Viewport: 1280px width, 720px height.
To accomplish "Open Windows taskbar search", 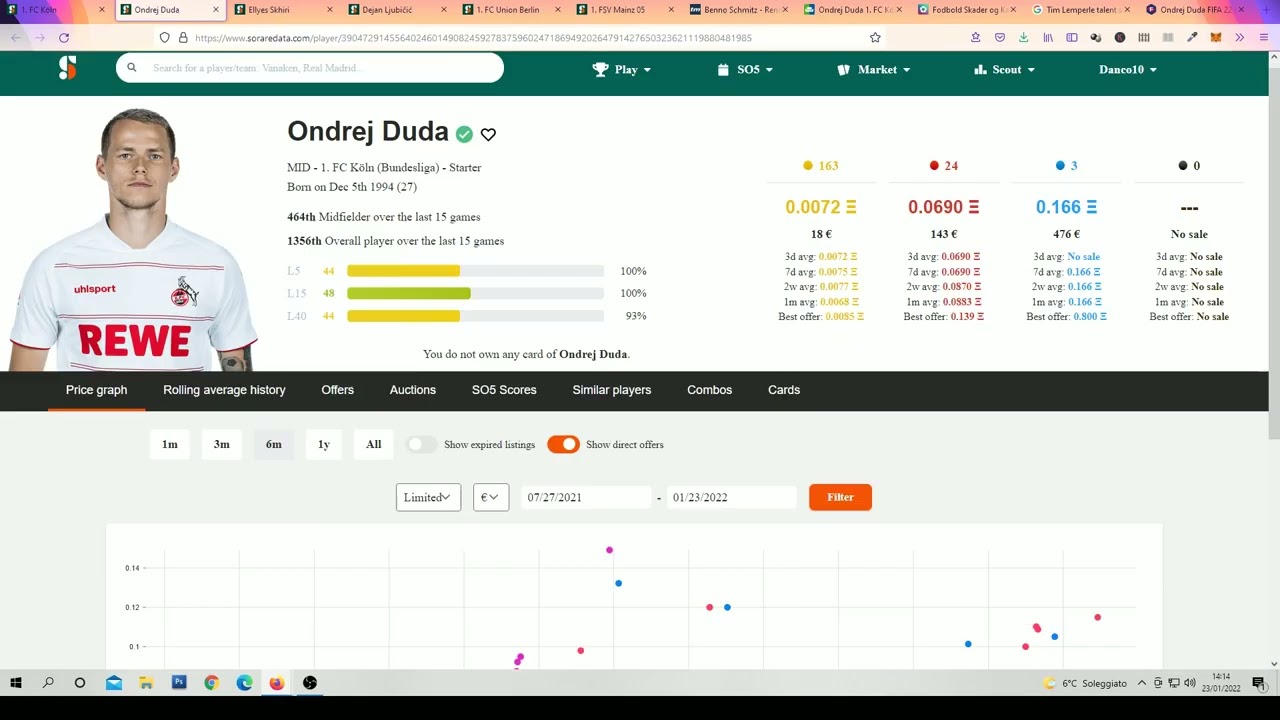I will click(x=48, y=683).
